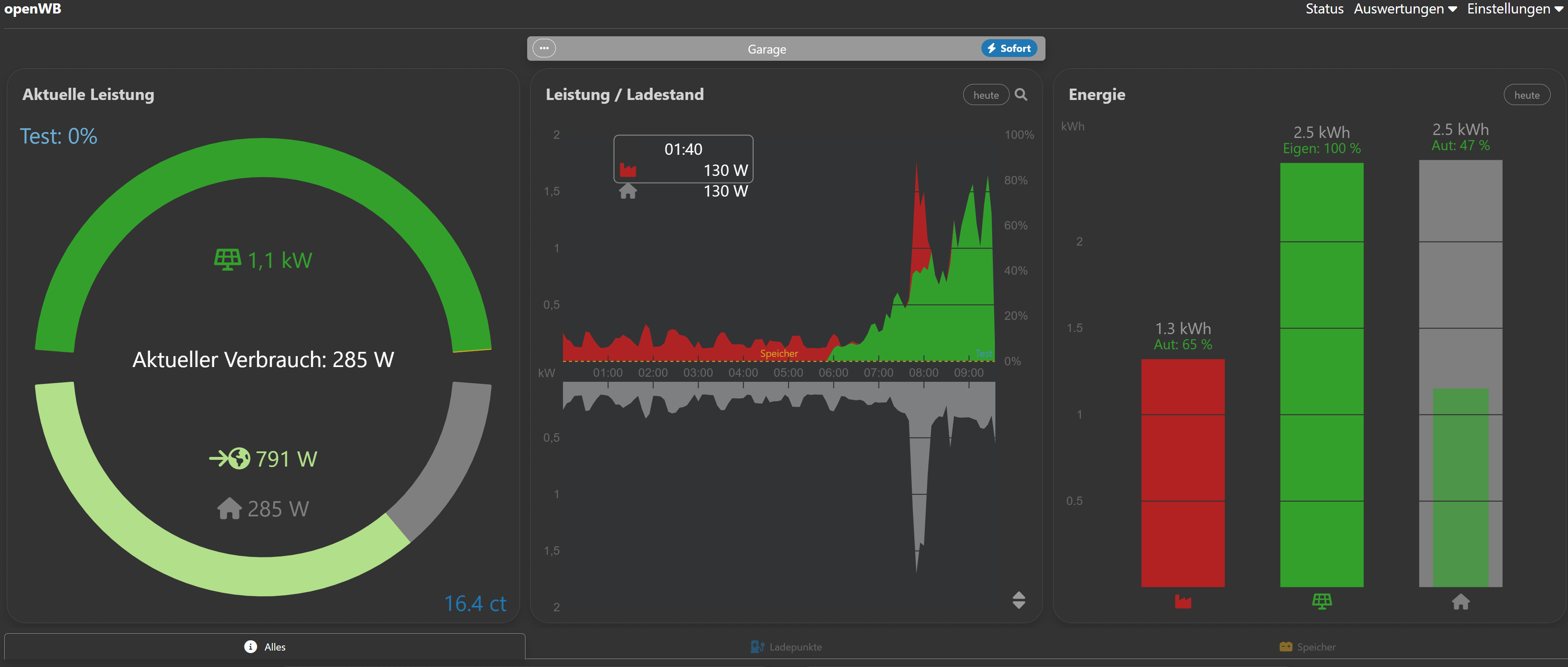Click the solar panel icon below green bar
The height and width of the screenshot is (667, 1568).
point(1321,601)
